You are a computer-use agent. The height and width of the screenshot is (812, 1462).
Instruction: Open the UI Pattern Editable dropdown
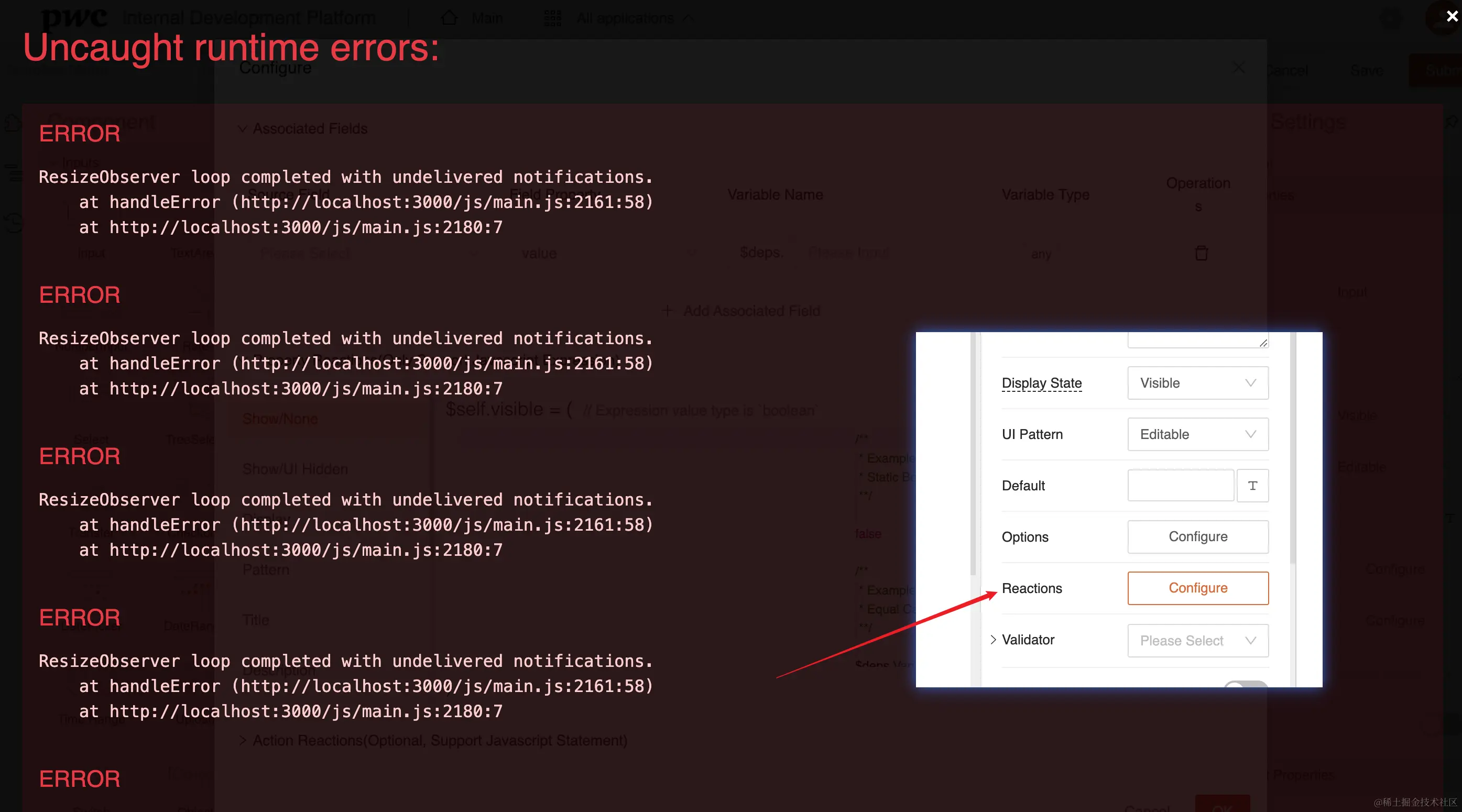click(x=1197, y=434)
